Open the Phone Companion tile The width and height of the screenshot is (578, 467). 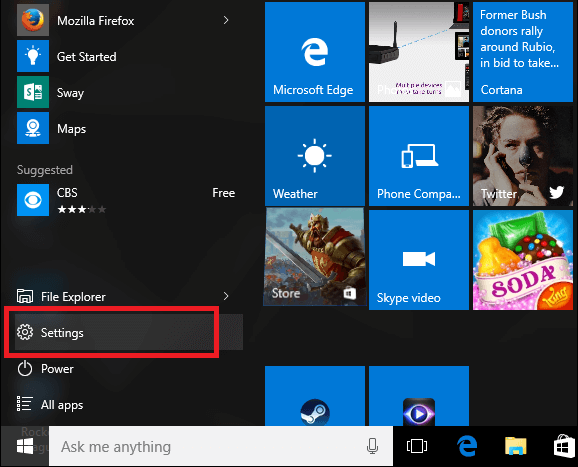419,156
